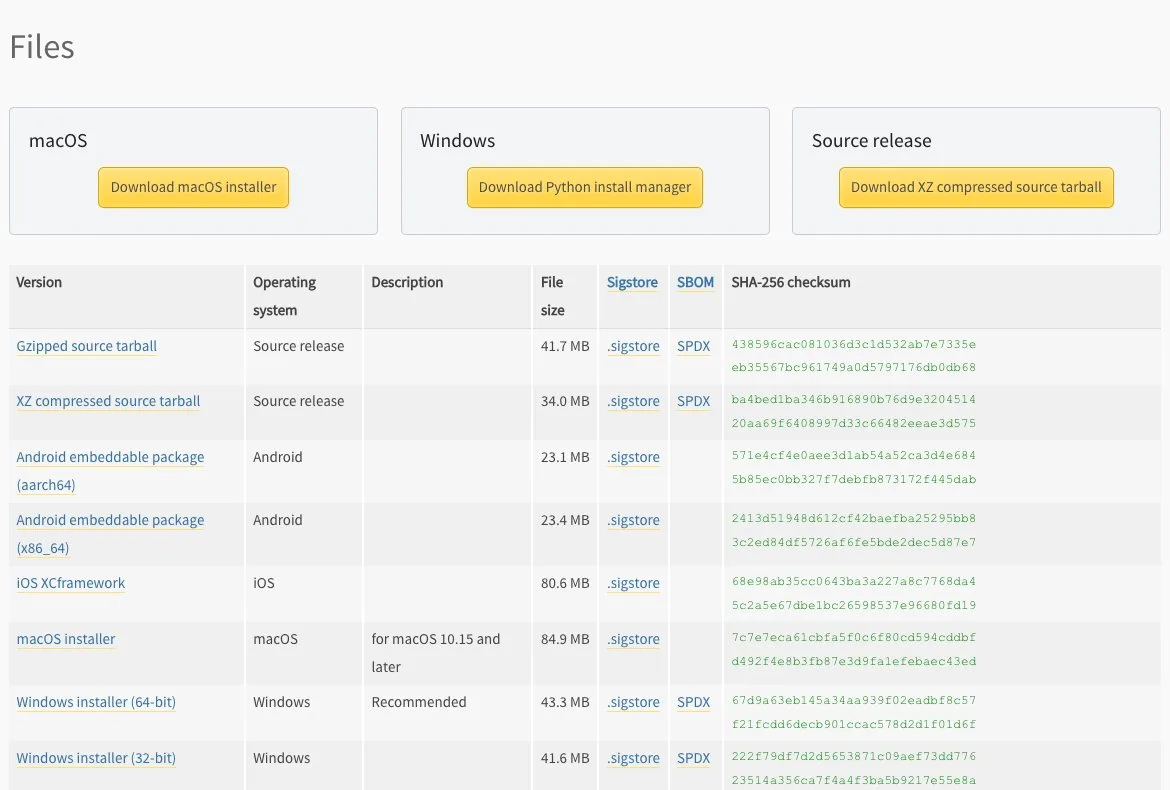Open SPDX link for XZ compressed tarball row
The height and width of the screenshot is (790, 1170).
coord(693,401)
